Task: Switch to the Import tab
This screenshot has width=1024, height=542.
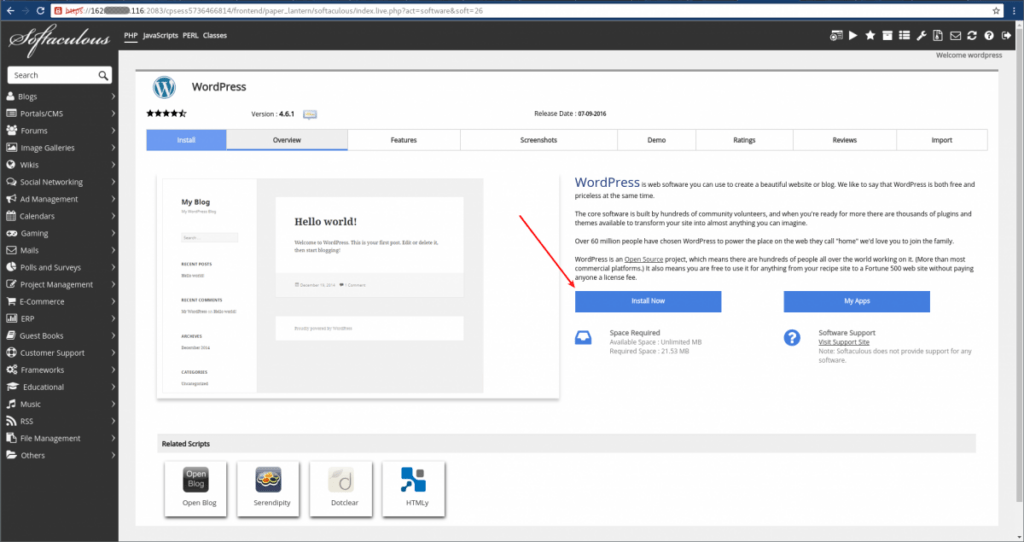Action: (942, 140)
